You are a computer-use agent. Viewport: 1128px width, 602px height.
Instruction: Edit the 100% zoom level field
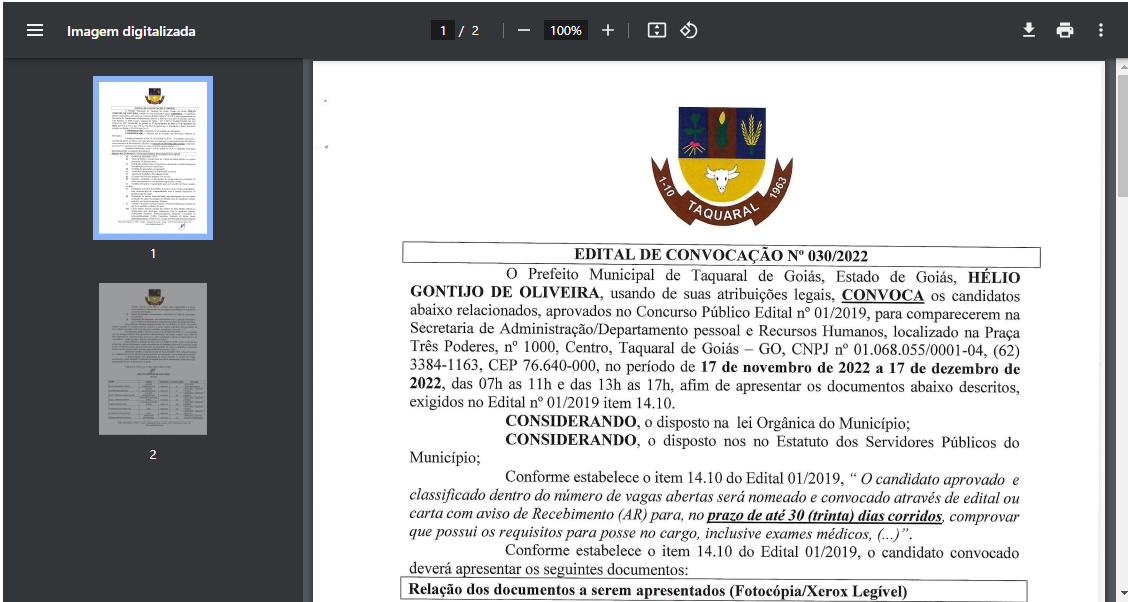pos(565,30)
